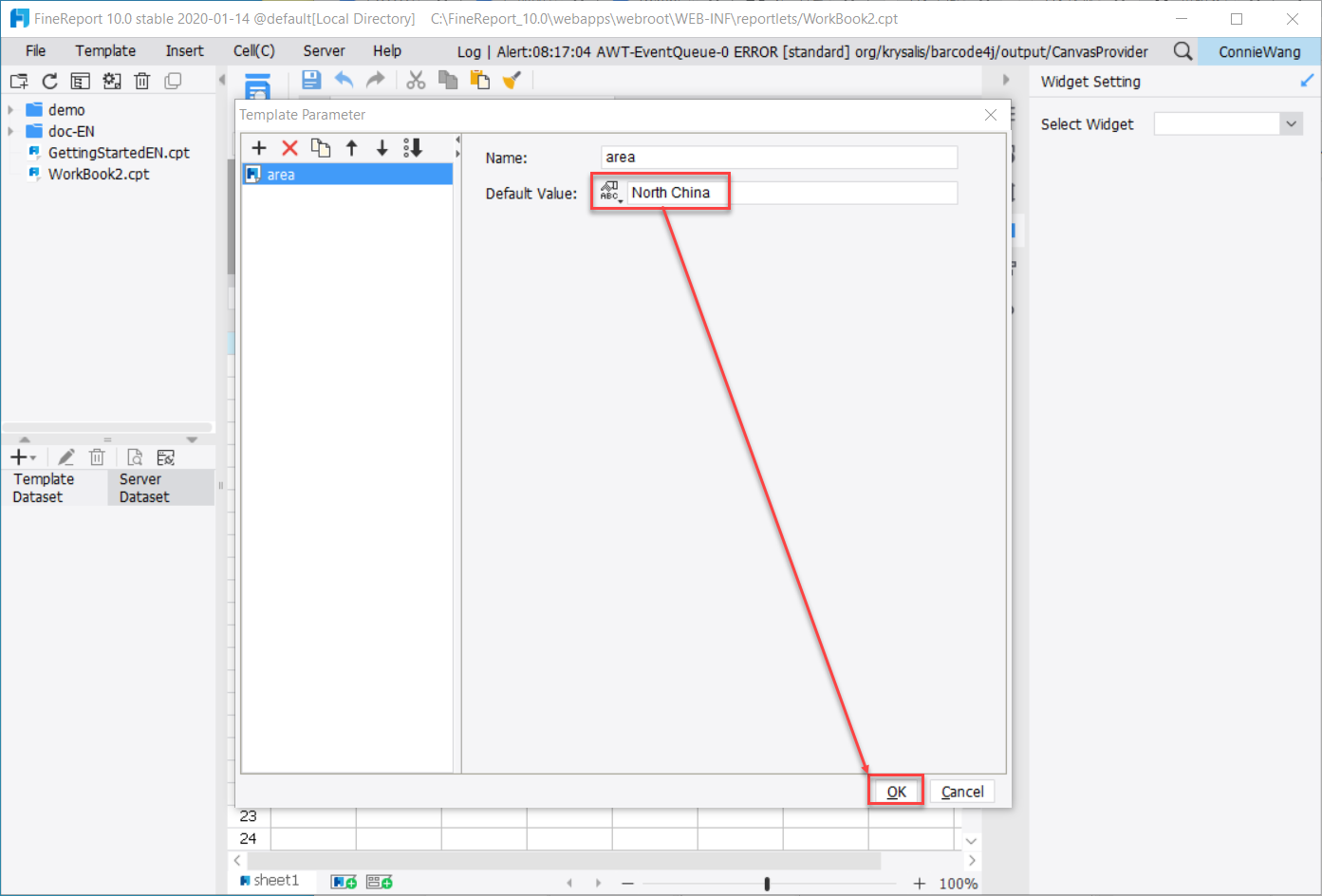Open the Default Value data type dropdown
This screenshot has width=1322, height=896.
coord(610,191)
